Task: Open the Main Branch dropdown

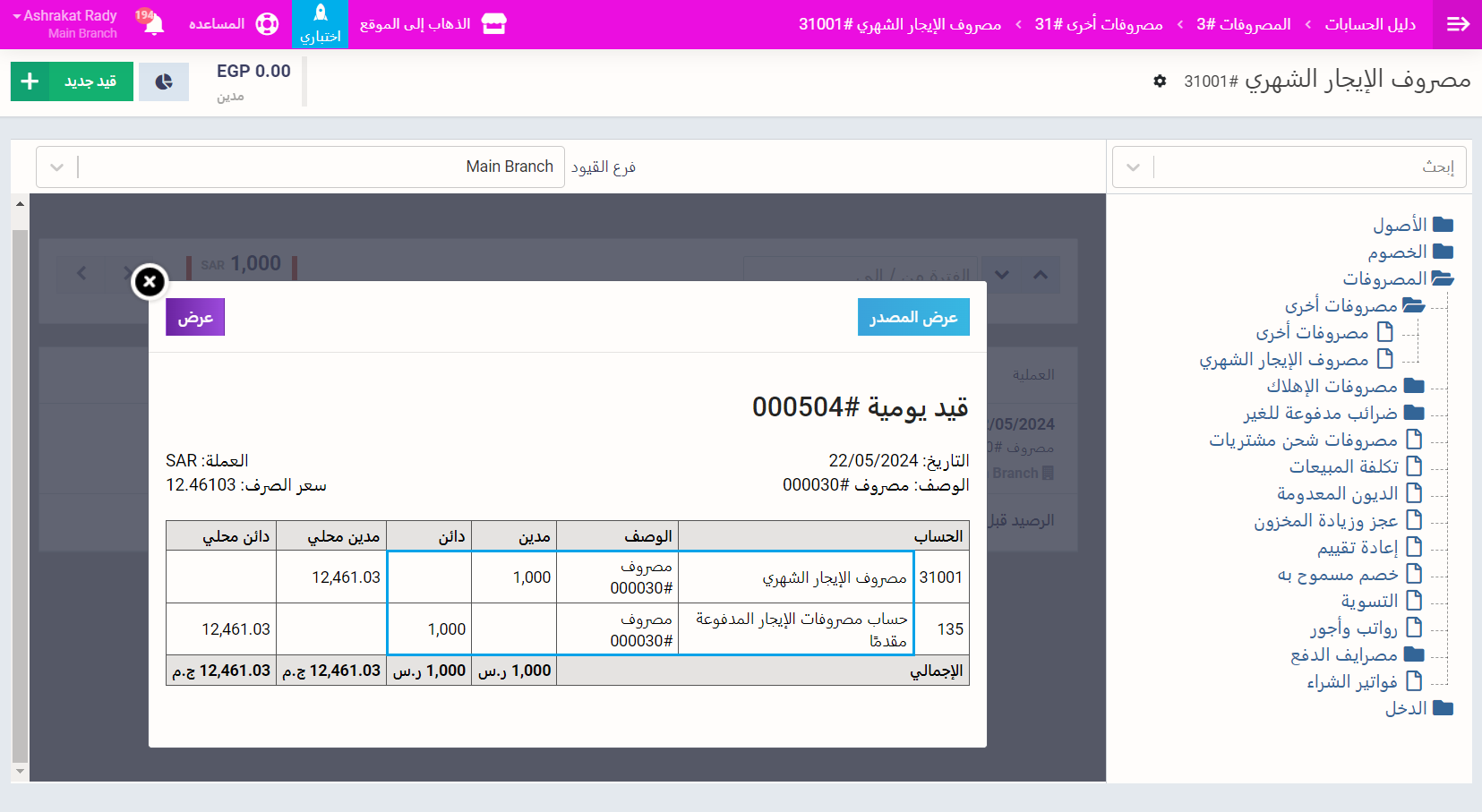Action: (x=56, y=167)
